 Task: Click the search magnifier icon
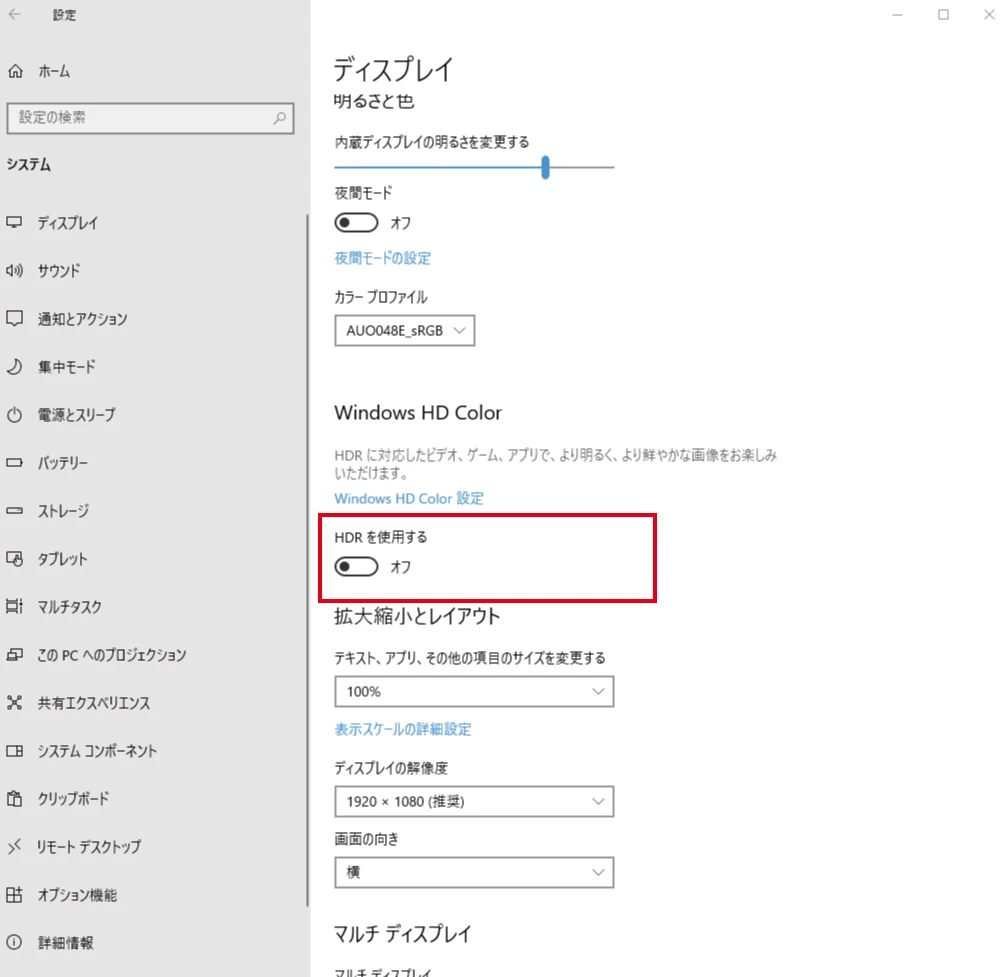point(280,118)
